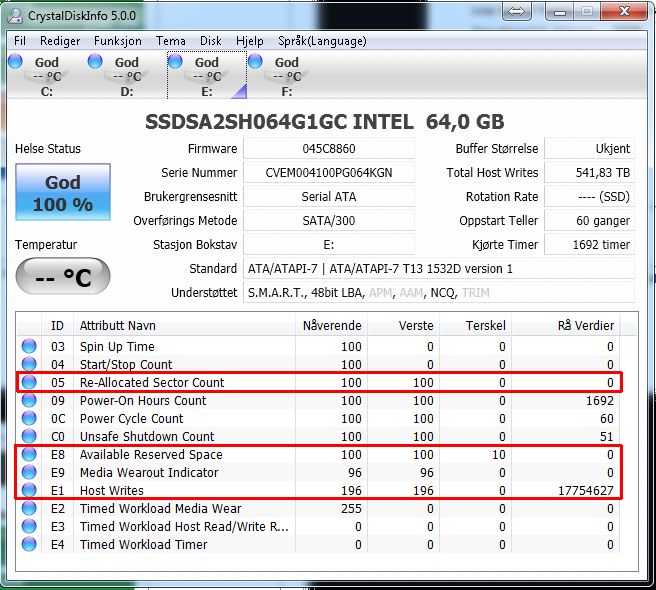Click the Buffer Størrelse Ukjent value

point(589,149)
